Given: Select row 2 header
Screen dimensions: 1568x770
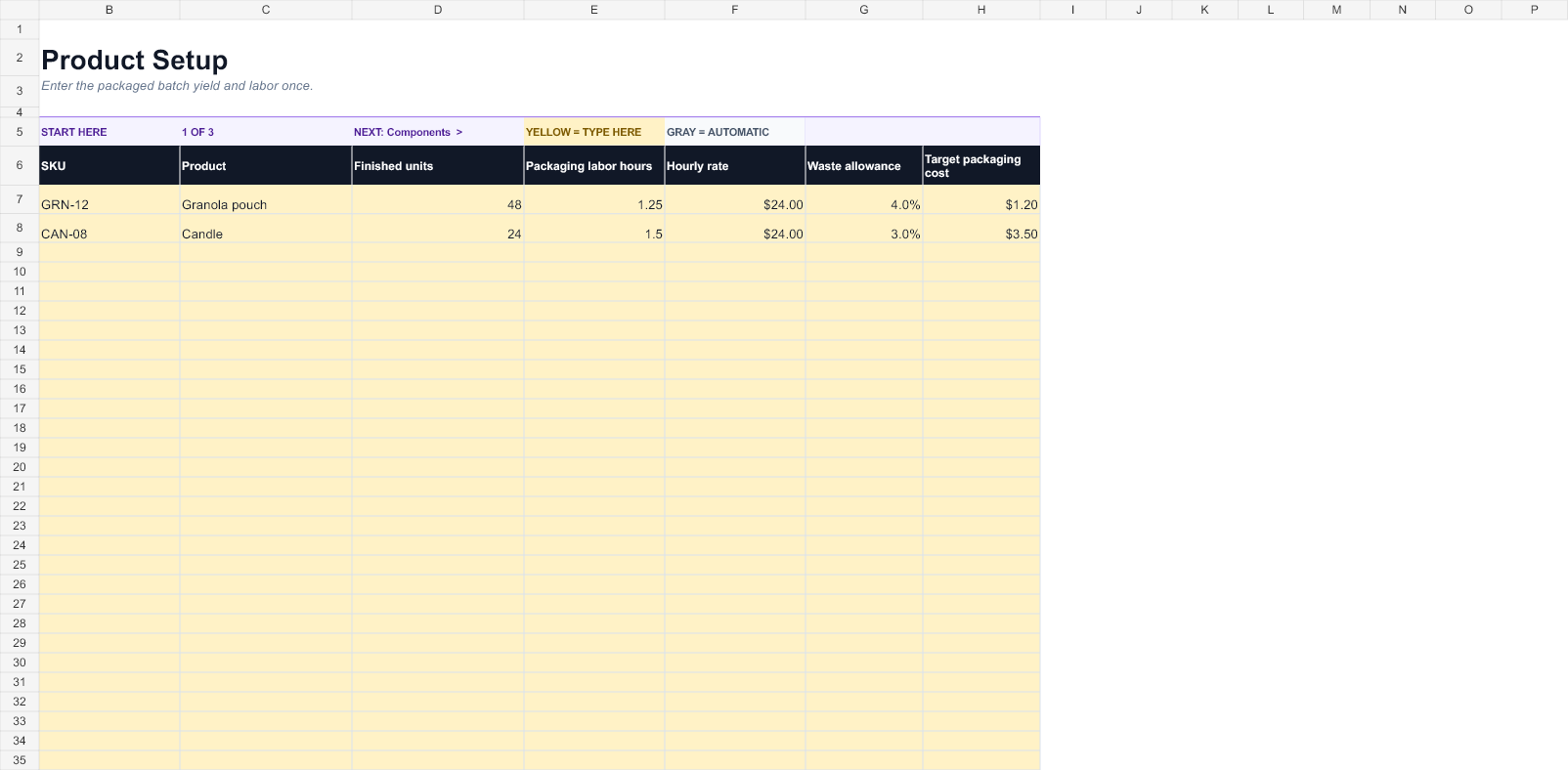Looking at the screenshot, I should pyautogui.click(x=20, y=58).
